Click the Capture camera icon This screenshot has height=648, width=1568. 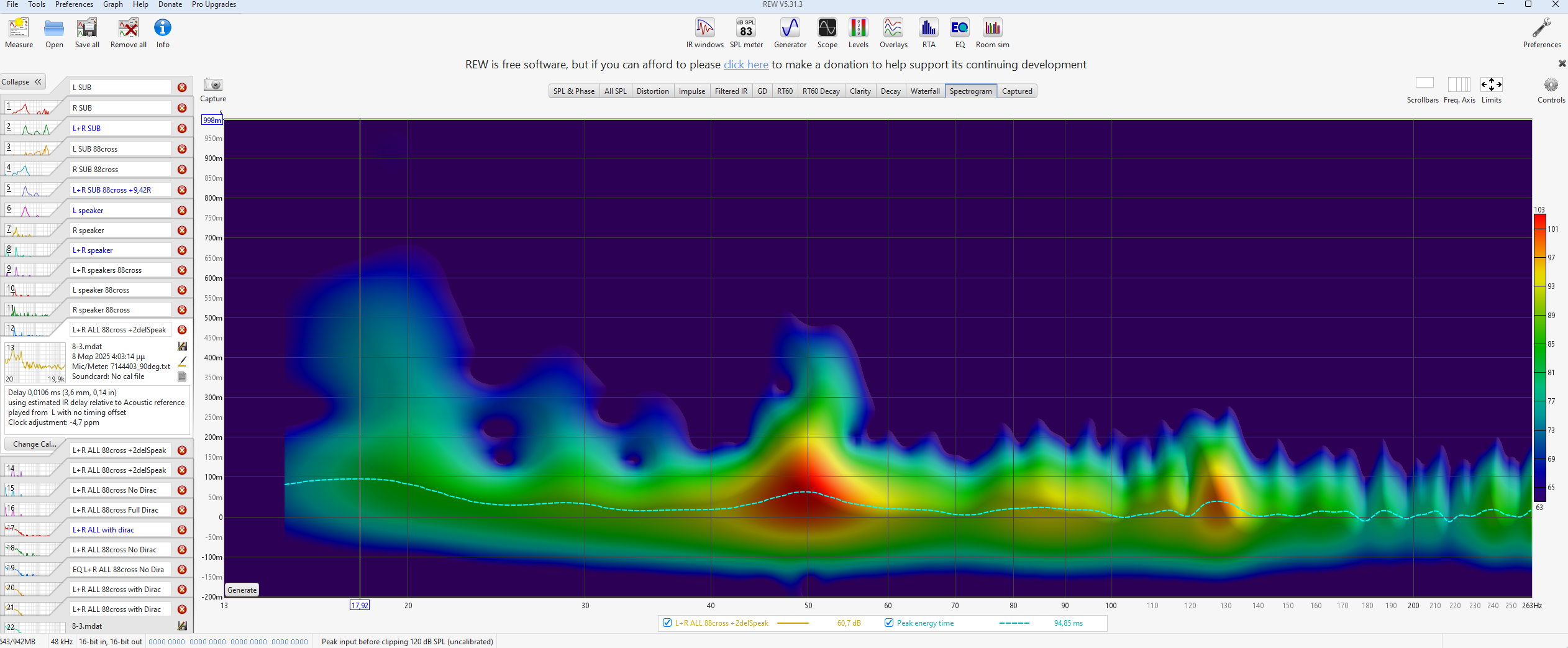pos(213,85)
